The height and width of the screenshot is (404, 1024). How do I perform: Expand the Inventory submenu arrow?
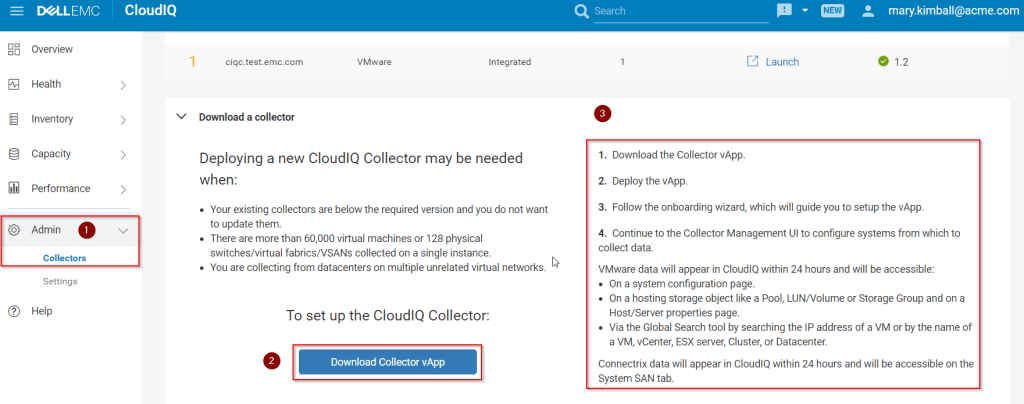coord(123,120)
